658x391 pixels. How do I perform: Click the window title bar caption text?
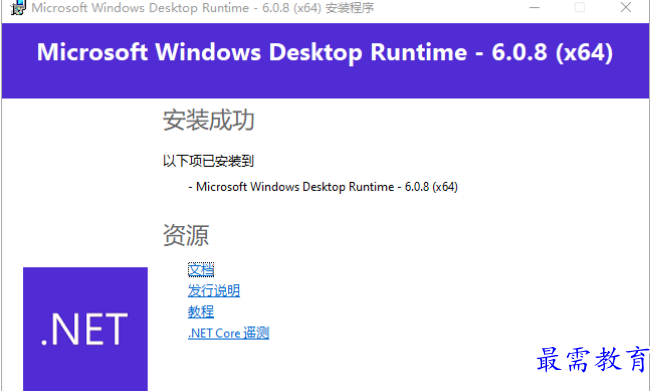[x=203, y=8]
